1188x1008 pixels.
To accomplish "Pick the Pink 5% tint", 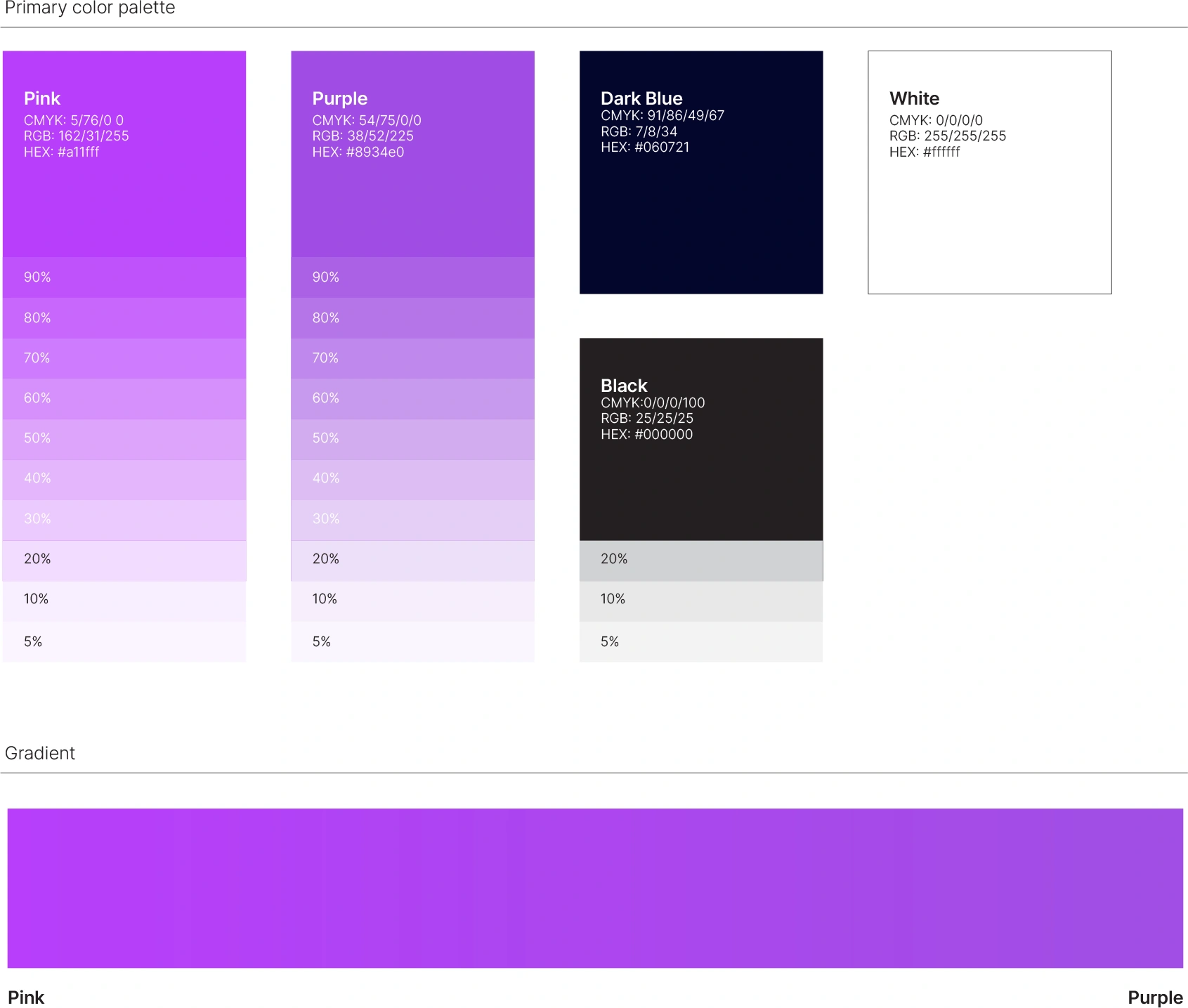I will [124, 641].
